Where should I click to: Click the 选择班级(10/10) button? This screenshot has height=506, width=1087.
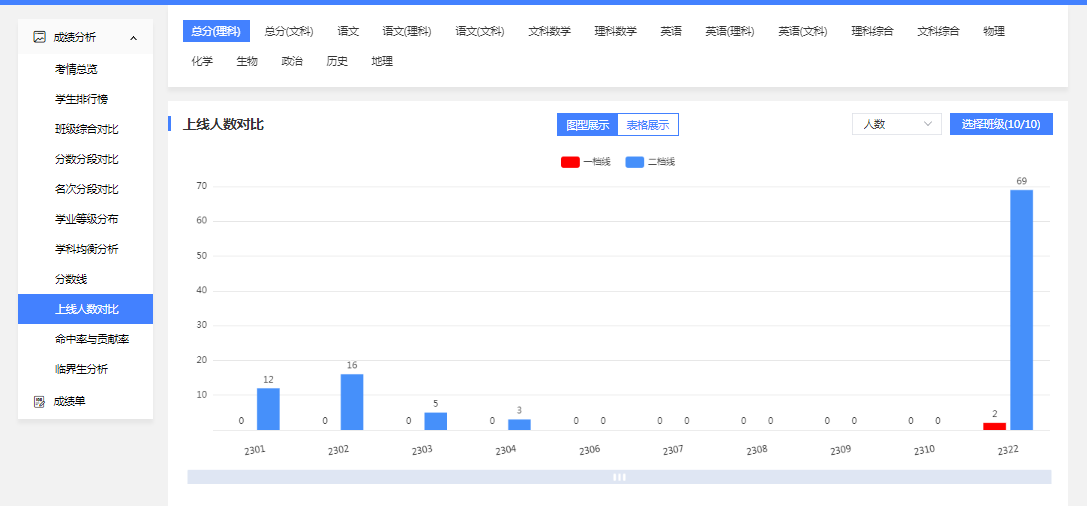coord(1001,124)
